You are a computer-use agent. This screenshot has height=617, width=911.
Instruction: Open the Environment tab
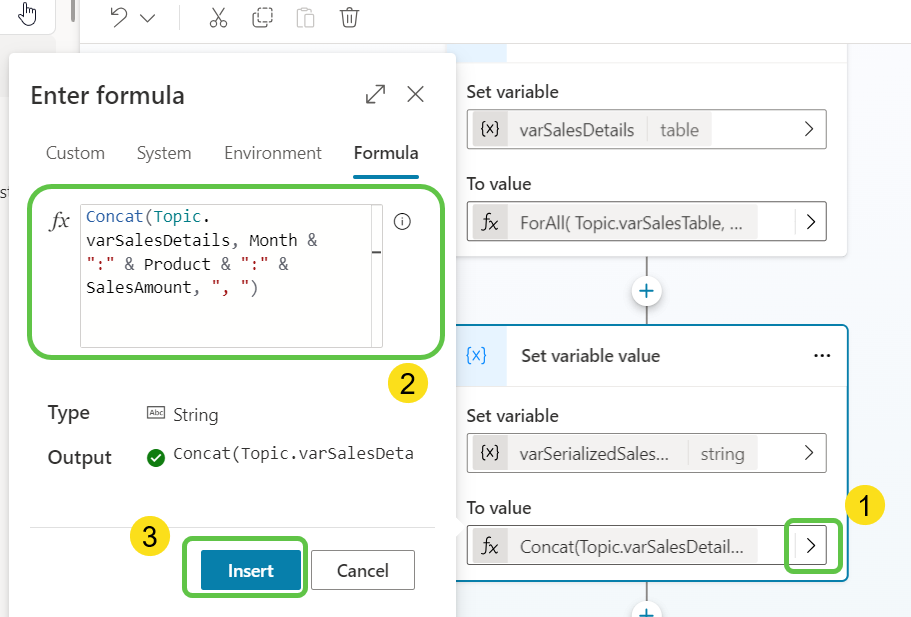pyautogui.click(x=273, y=153)
